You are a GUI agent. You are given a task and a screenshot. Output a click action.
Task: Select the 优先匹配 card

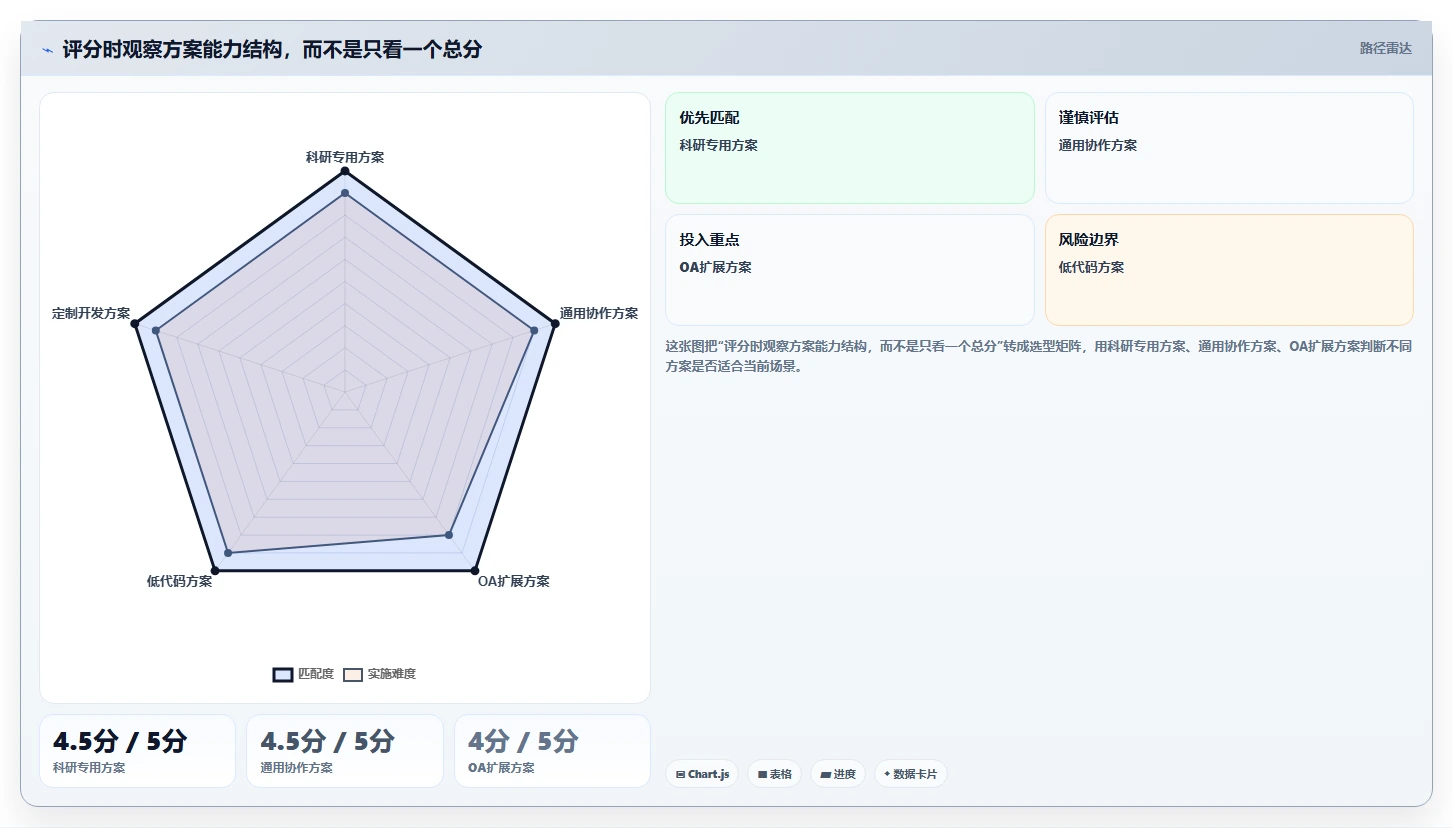coord(849,148)
